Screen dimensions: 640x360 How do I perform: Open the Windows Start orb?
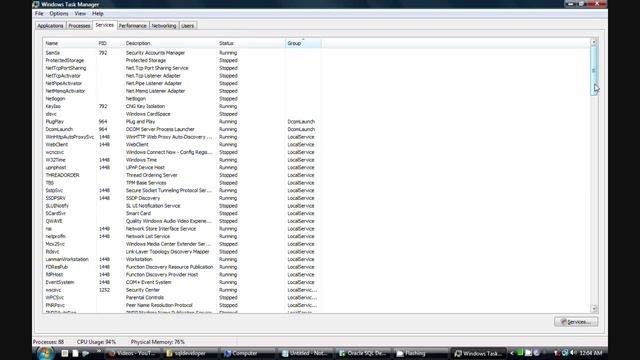tap(45, 353)
